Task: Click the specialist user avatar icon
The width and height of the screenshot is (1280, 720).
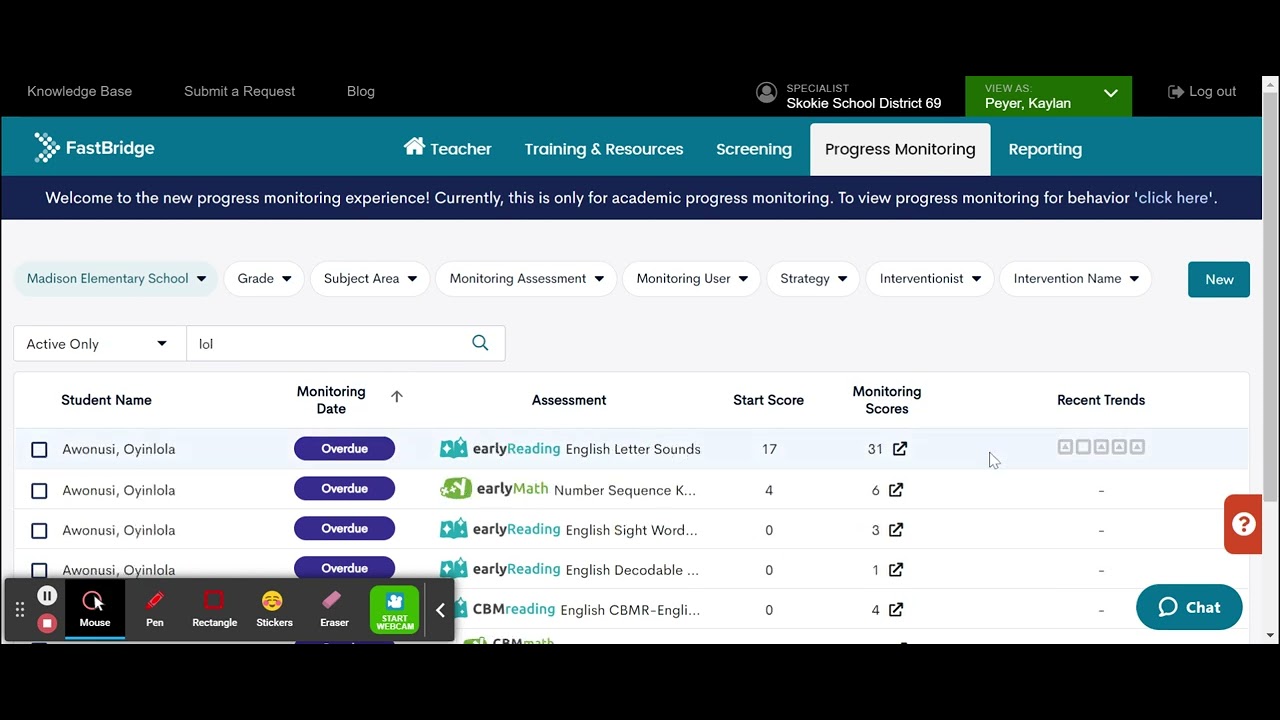Action: pyautogui.click(x=767, y=92)
